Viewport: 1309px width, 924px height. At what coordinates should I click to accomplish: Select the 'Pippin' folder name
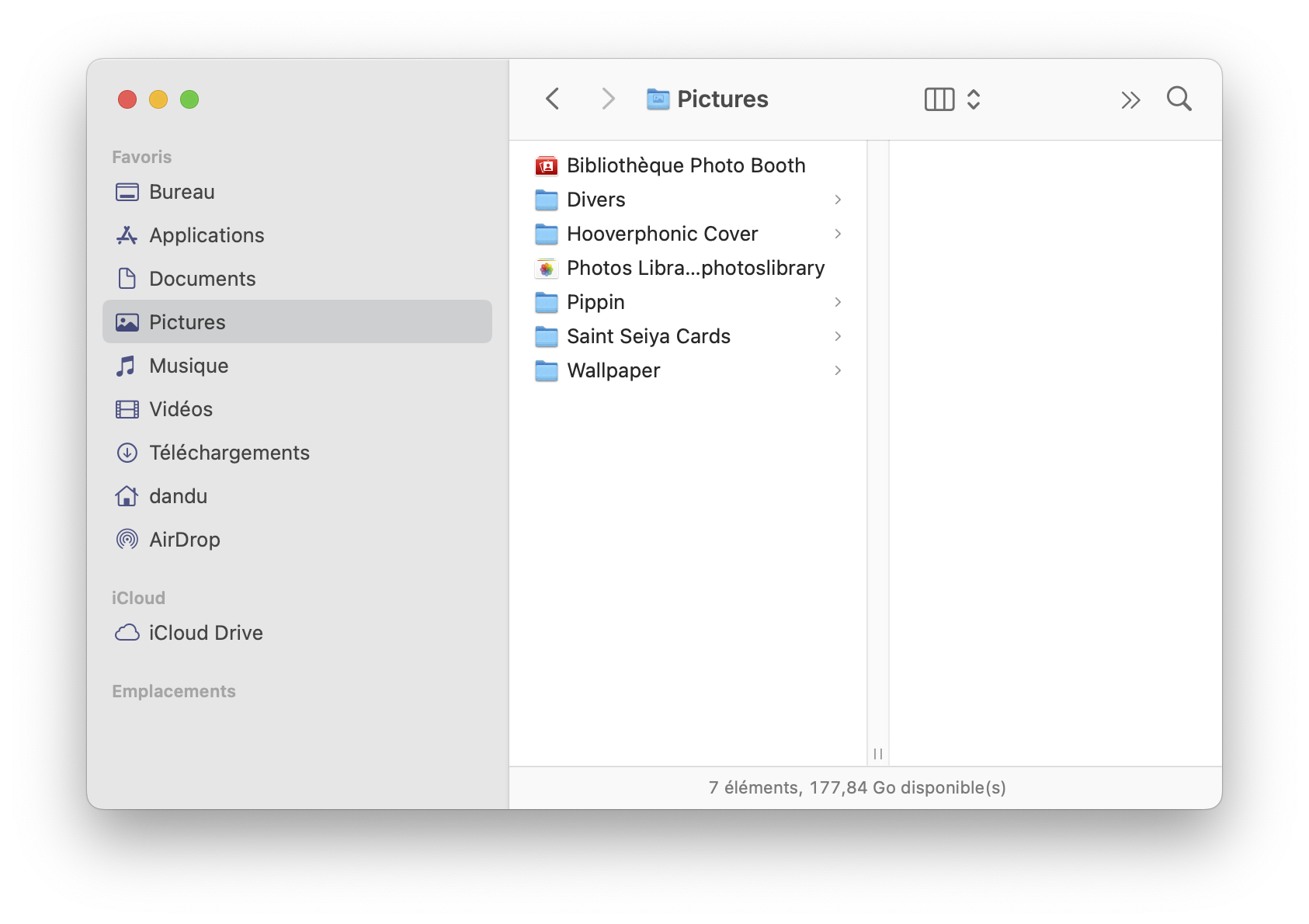(x=595, y=302)
